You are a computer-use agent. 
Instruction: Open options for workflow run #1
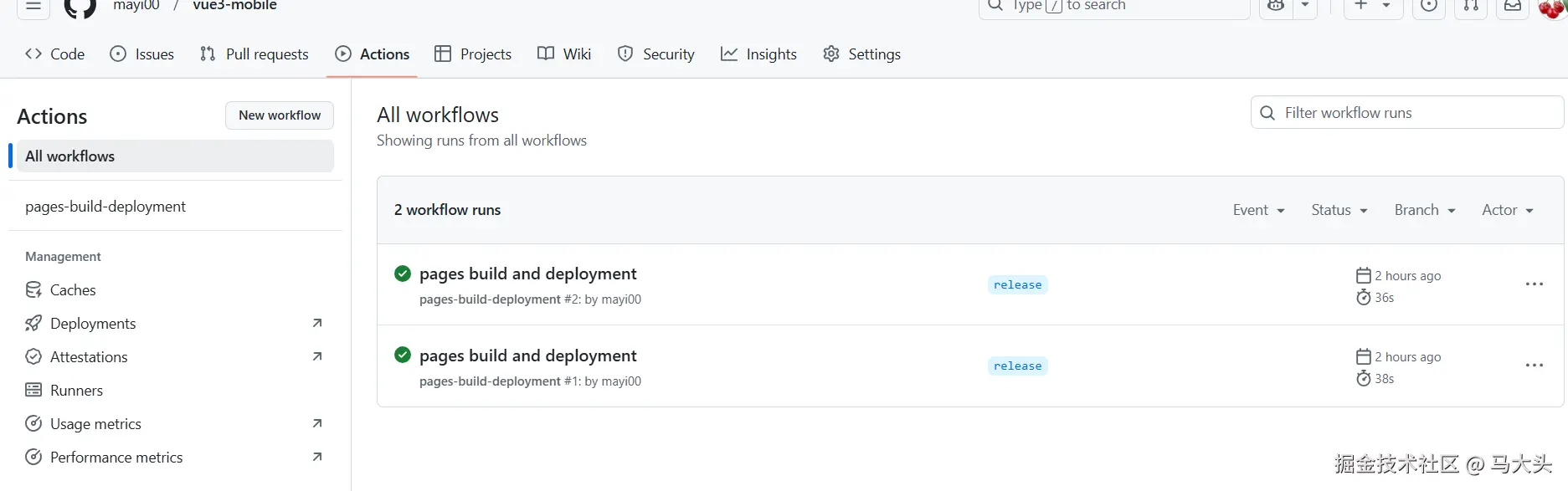tap(1534, 366)
